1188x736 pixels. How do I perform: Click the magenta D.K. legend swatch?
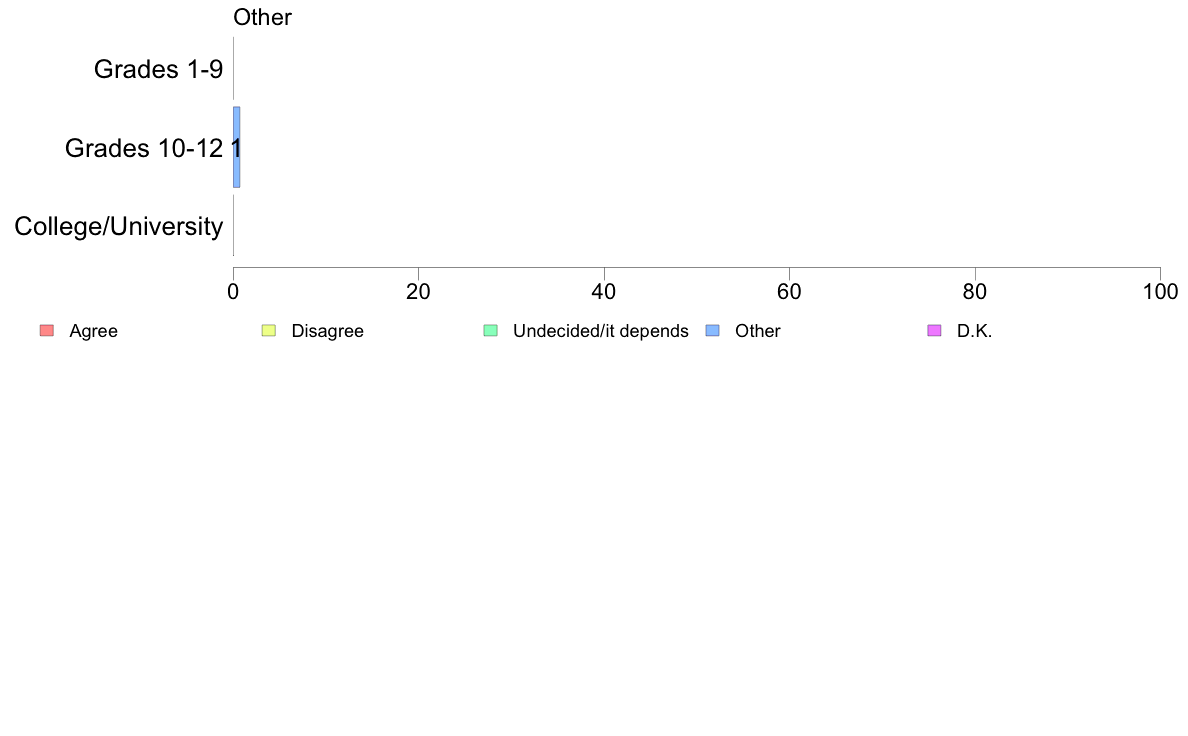click(x=935, y=330)
